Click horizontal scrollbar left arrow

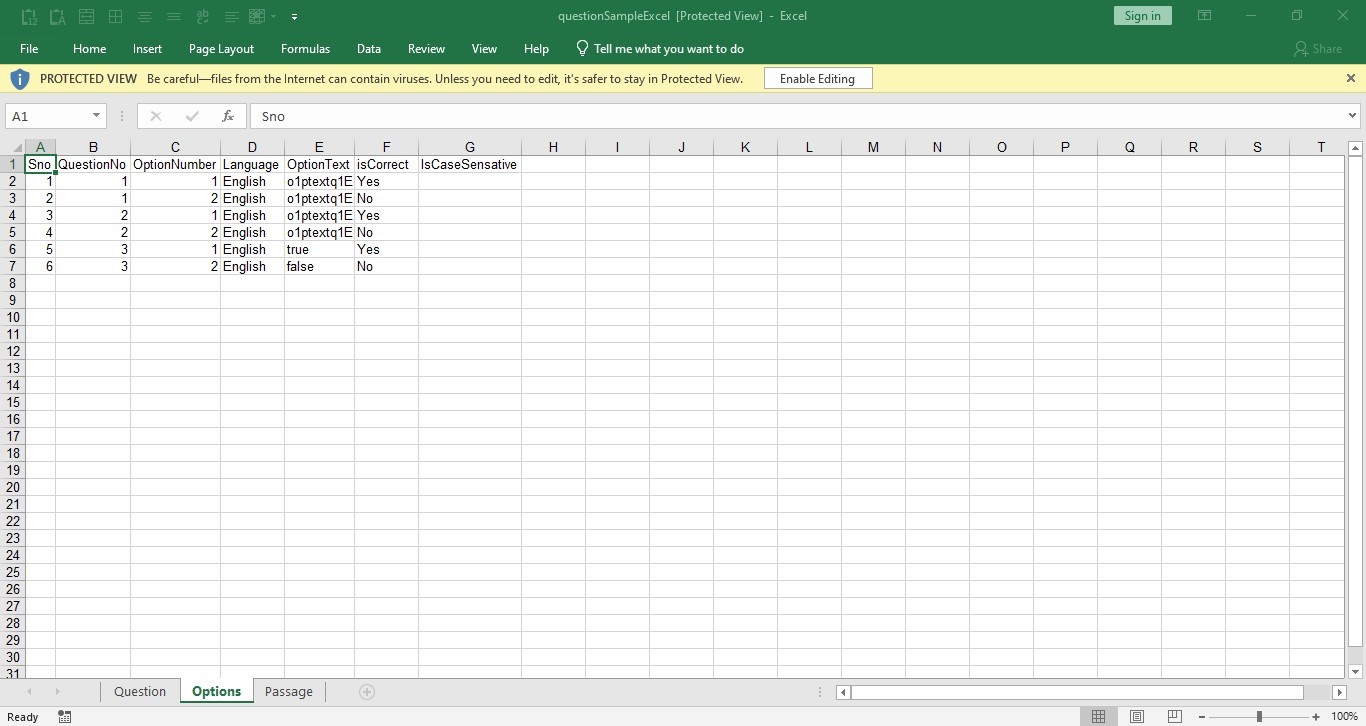844,692
